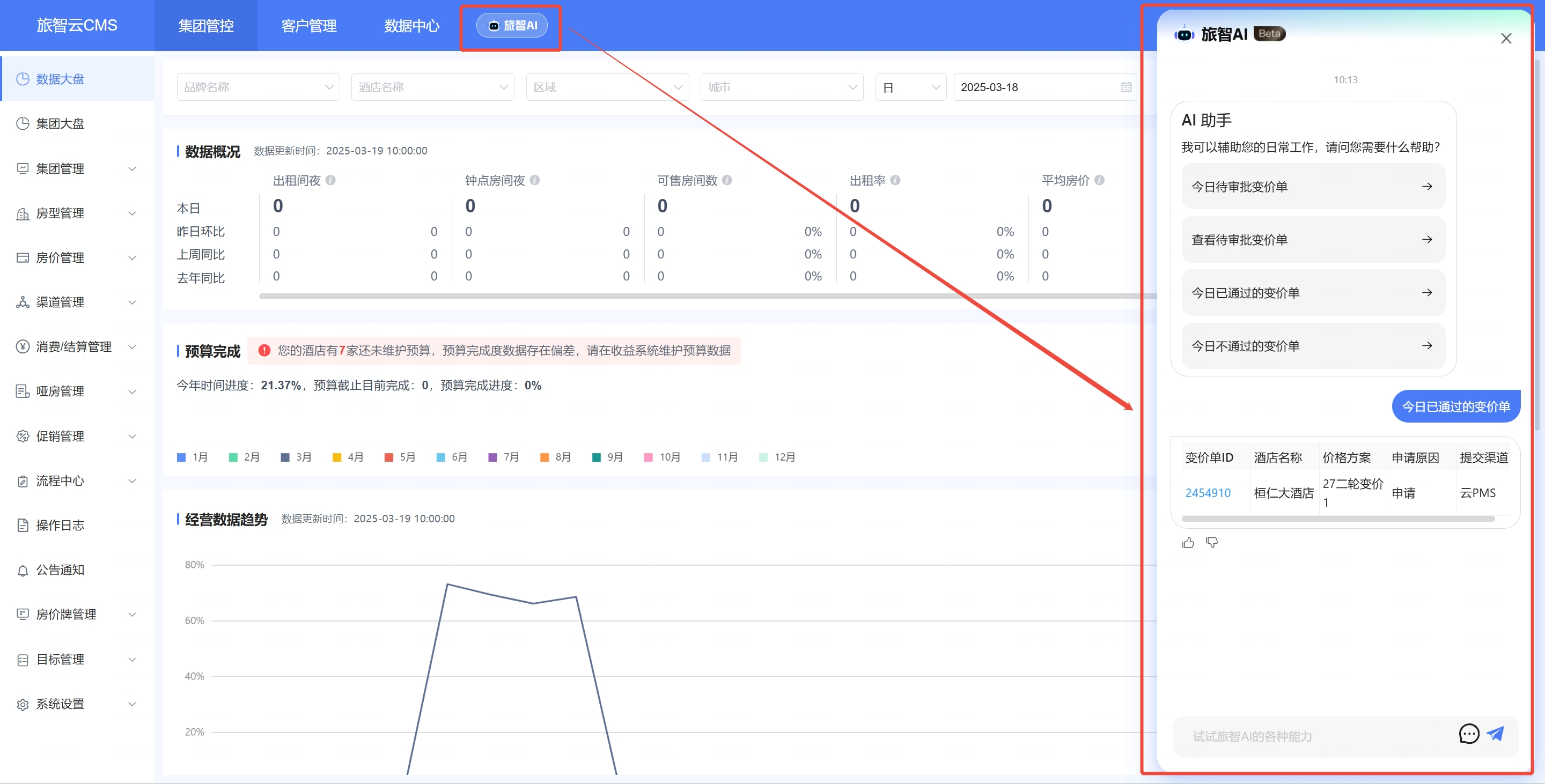Select the 今日待审批变价单 suggestion
The height and width of the screenshot is (784, 1545).
click(1313, 187)
